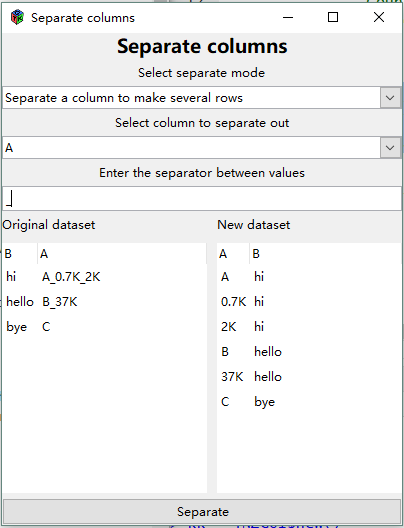The width and height of the screenshot is (404, 528).
Task: Select cell 'bye' in Original dataset
Action: (16, 327)
